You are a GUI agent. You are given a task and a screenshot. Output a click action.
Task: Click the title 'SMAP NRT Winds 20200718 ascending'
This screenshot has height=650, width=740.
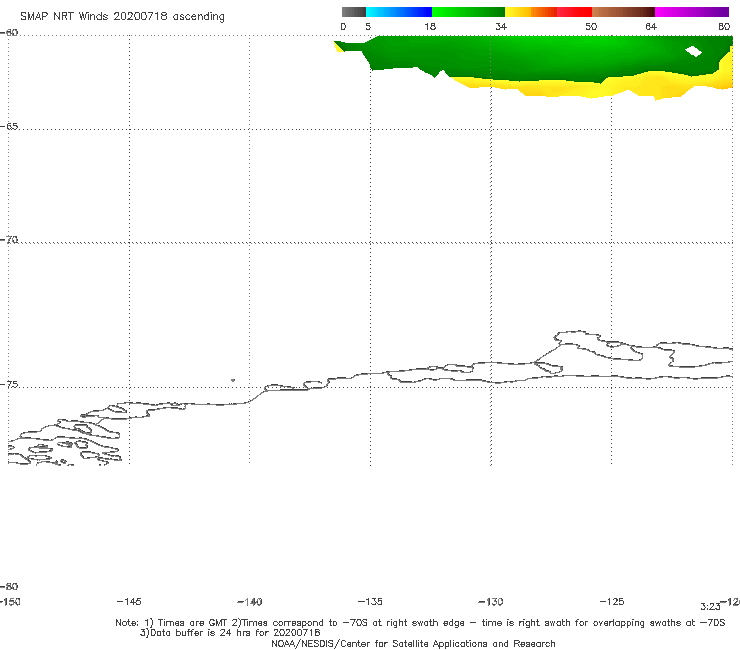pos(122,17)
